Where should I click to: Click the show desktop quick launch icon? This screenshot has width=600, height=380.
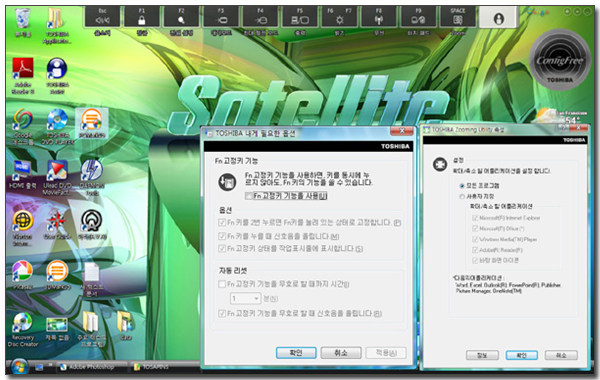(x=39, y=367)
